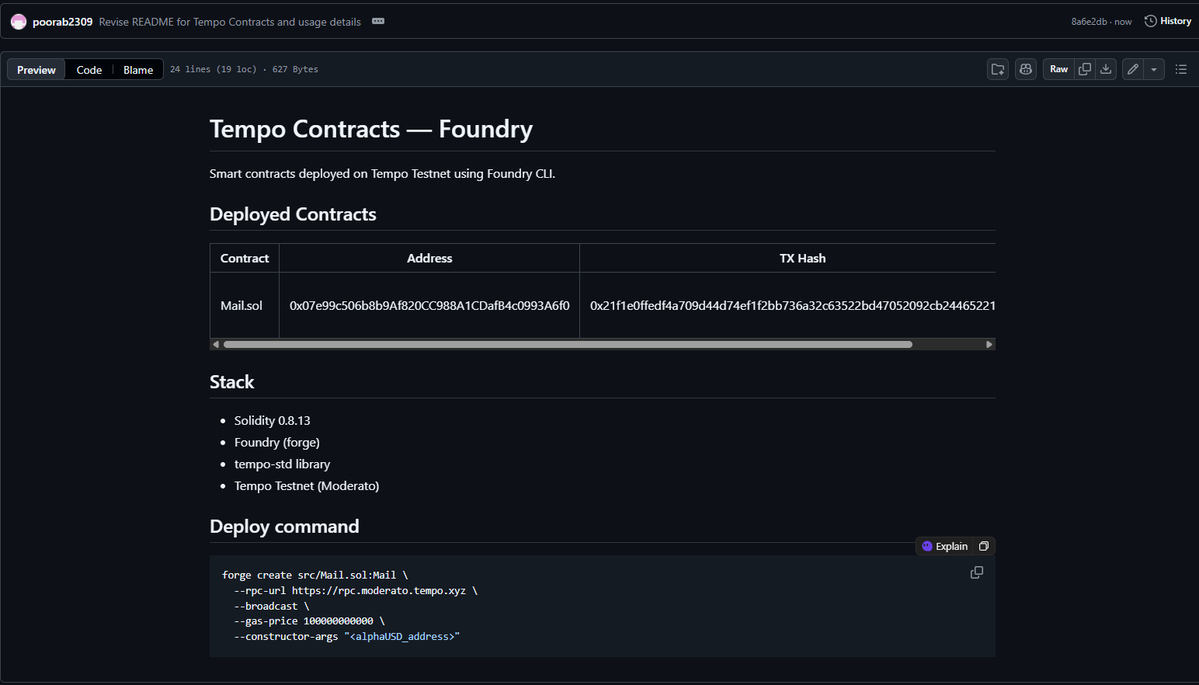Copy raw file contents
The width and height of the screenshot is (1199, 685).
(1084, 70)
